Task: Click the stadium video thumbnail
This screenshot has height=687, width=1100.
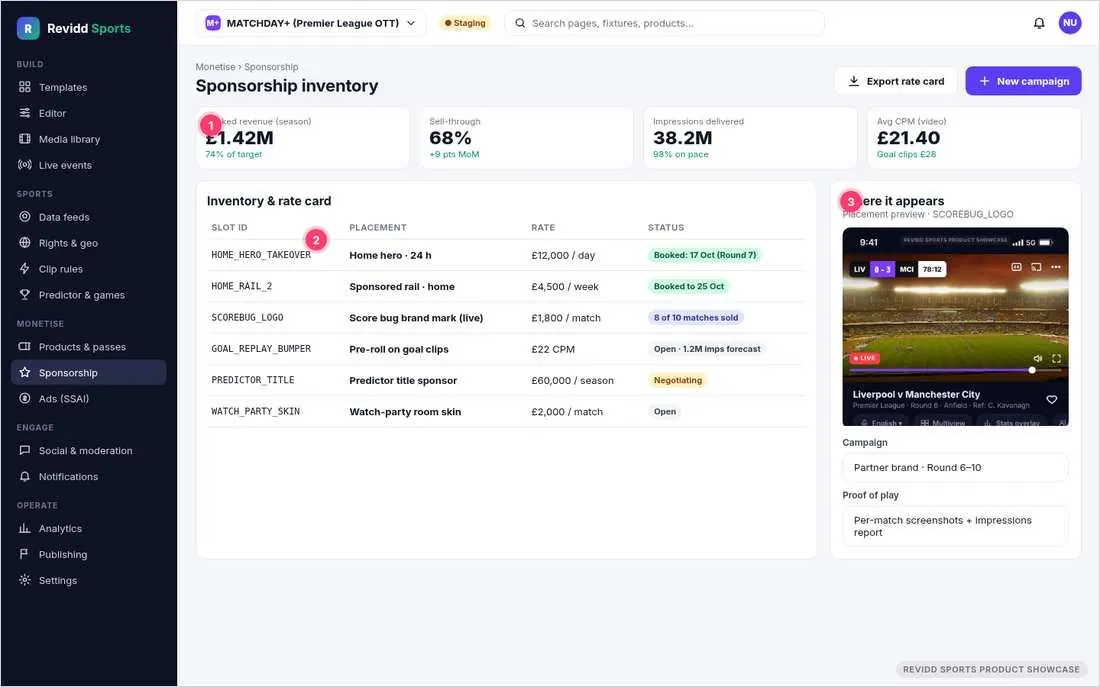Action: tap(955, 316)
